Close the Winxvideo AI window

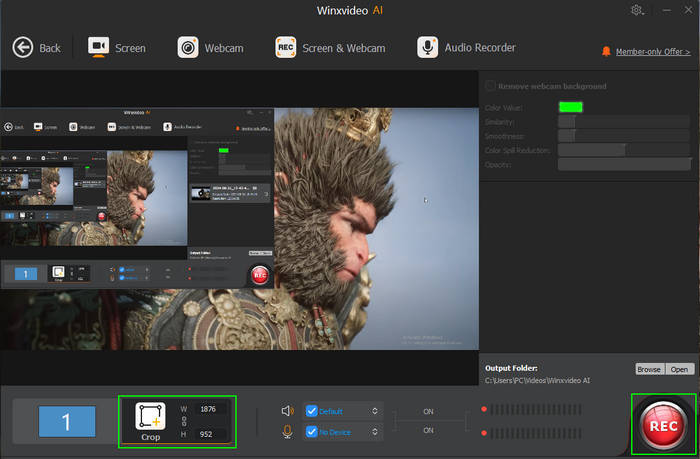pos(688,9)
